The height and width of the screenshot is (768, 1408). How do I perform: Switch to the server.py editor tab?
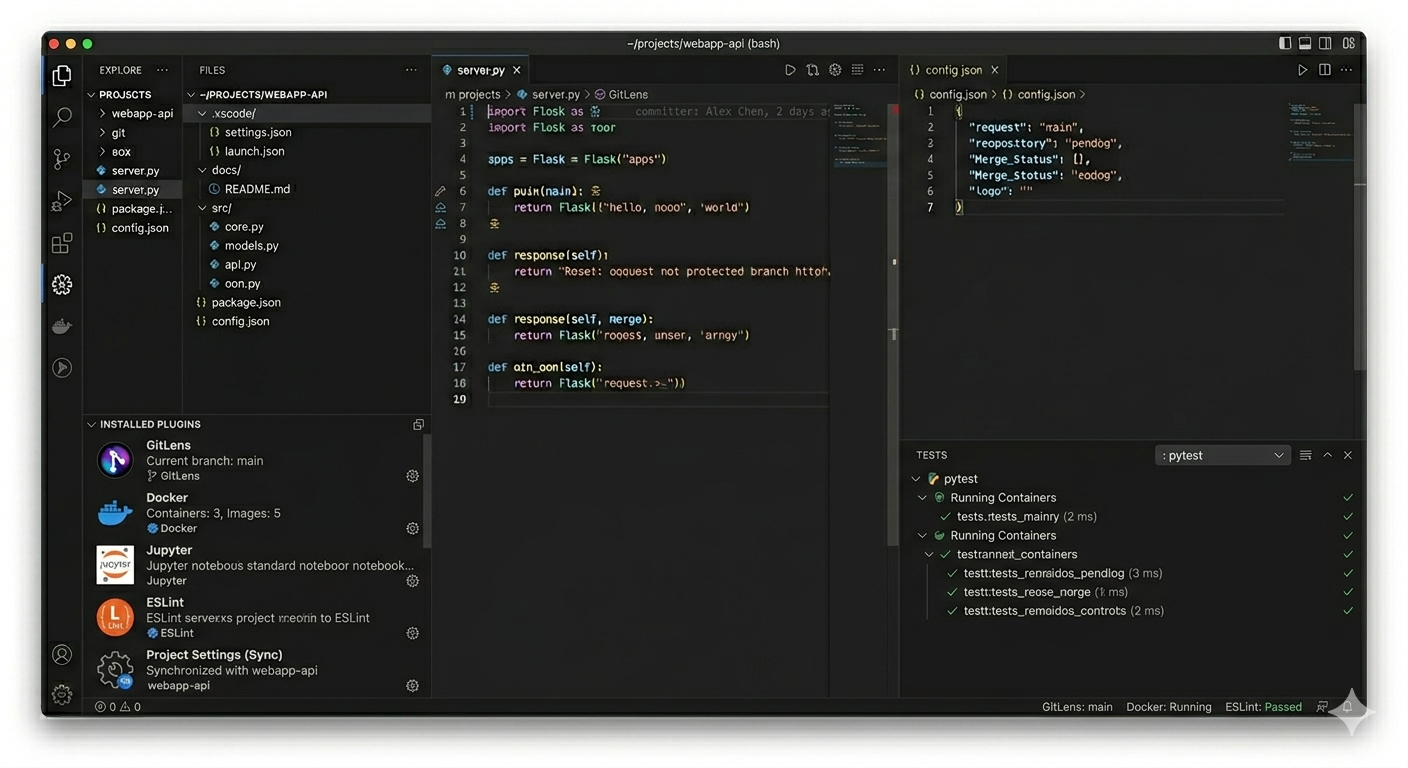coord(481,70)
